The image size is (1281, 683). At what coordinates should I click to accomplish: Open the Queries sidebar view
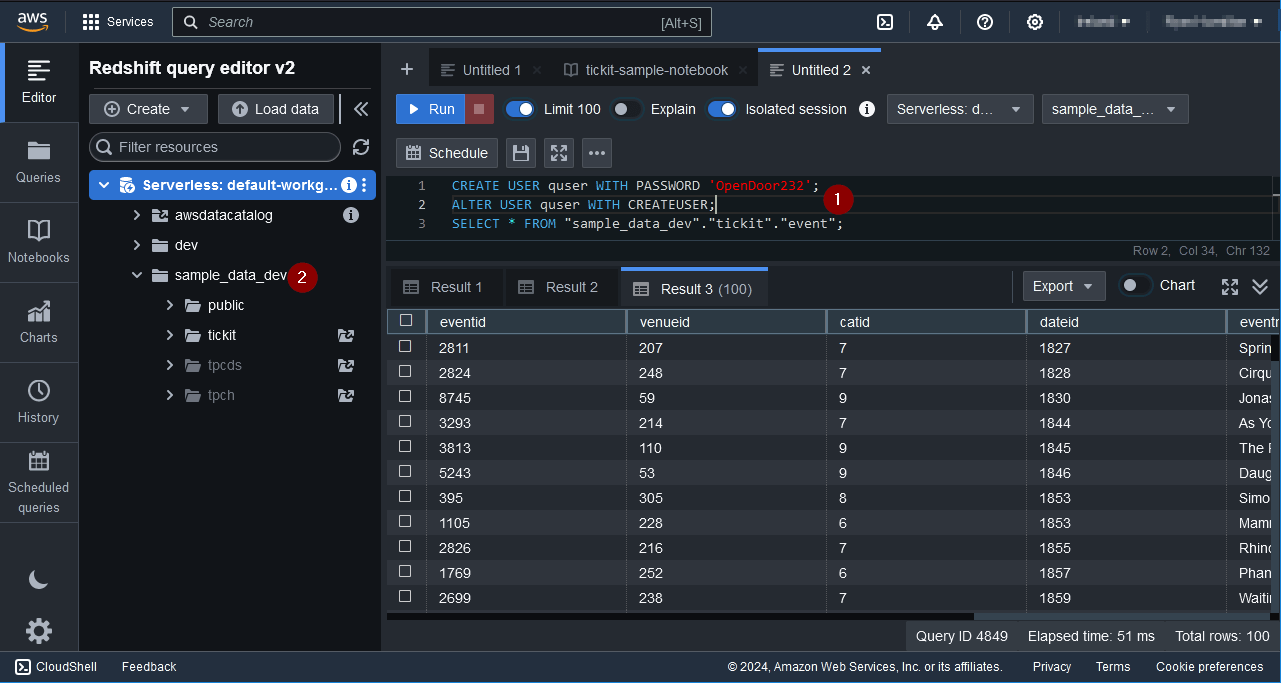(x=39, y=162)
